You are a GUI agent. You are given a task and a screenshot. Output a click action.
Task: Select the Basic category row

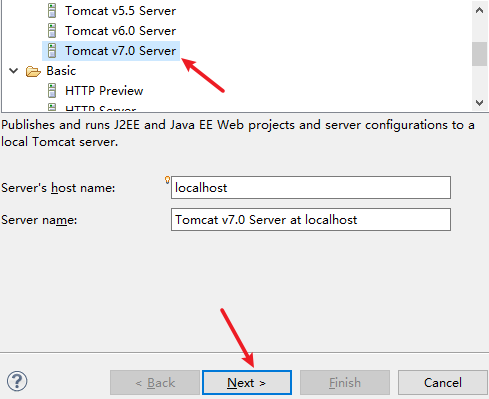pyautogui.click(x=61, y=71)
